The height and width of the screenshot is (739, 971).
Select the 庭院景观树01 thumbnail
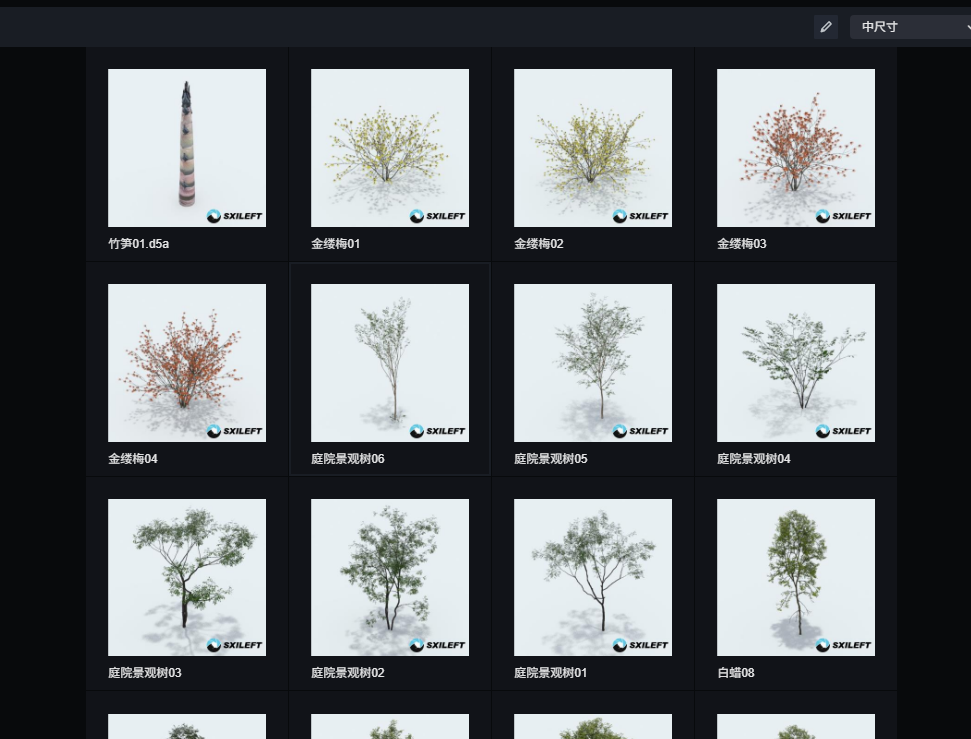coord(593,577)
